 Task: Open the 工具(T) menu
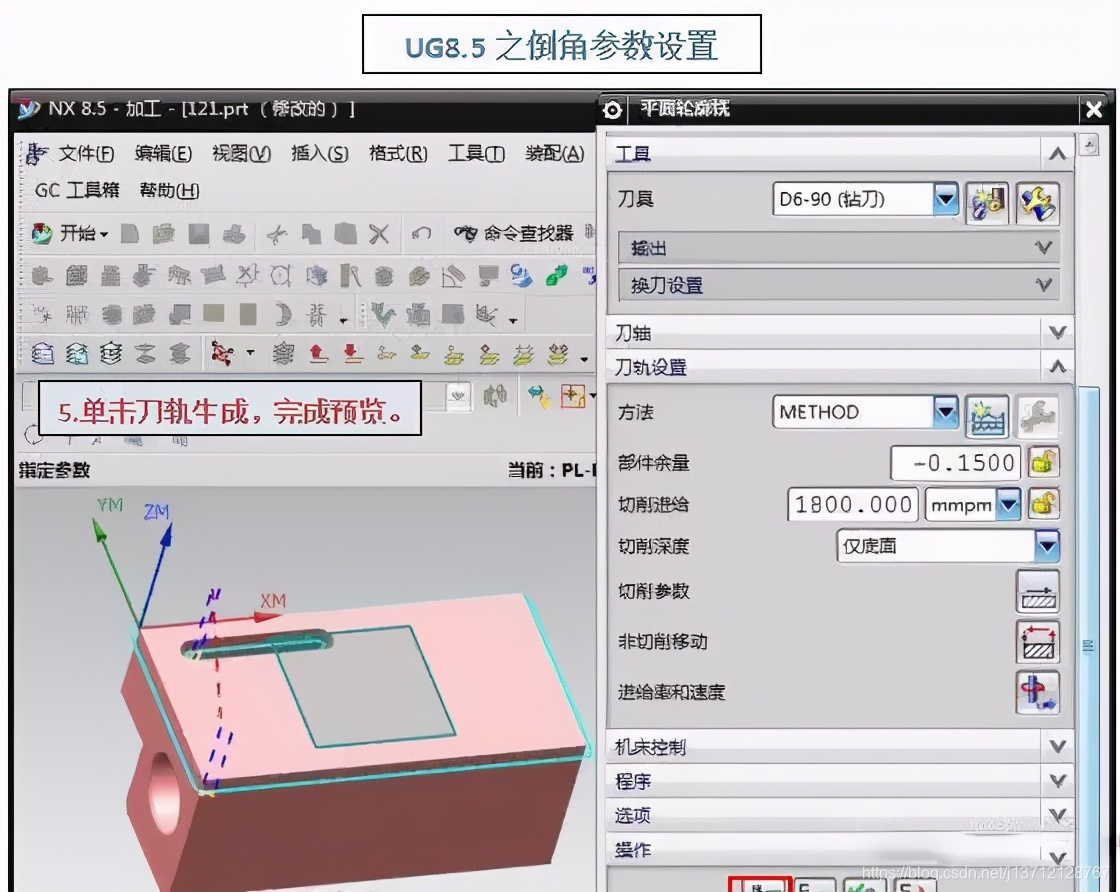(475, 154)
